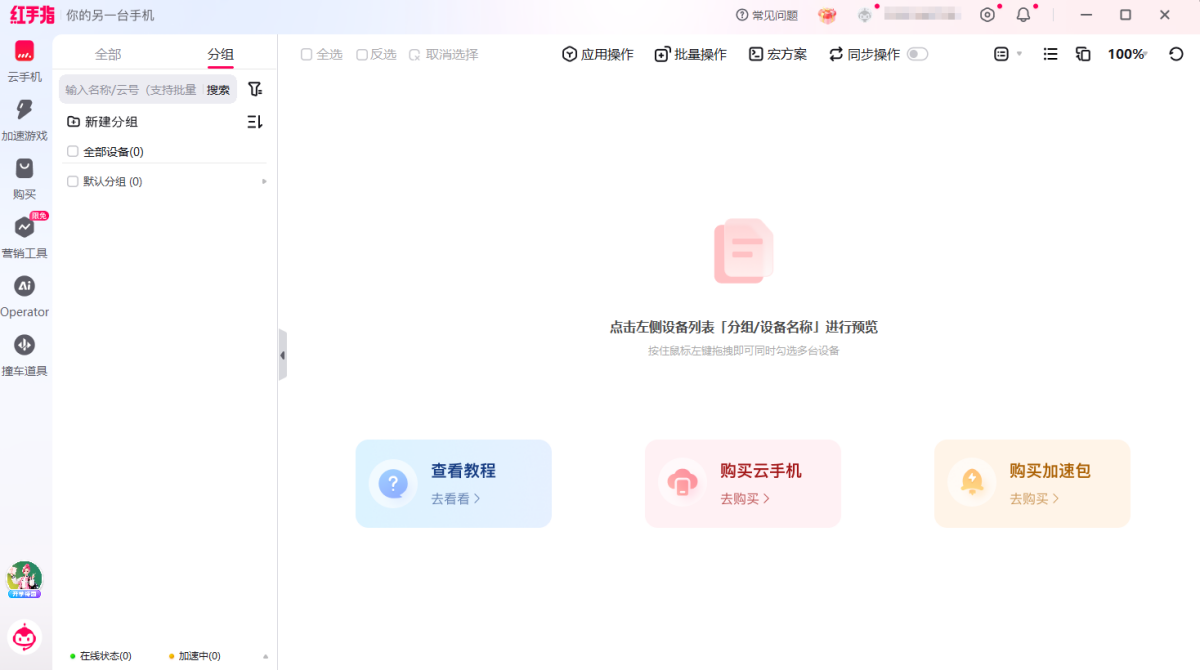Viewport: 1200px width, 670px height.
Task: Open 撞车道具 in the sidebar
Action: click(24, 355)
